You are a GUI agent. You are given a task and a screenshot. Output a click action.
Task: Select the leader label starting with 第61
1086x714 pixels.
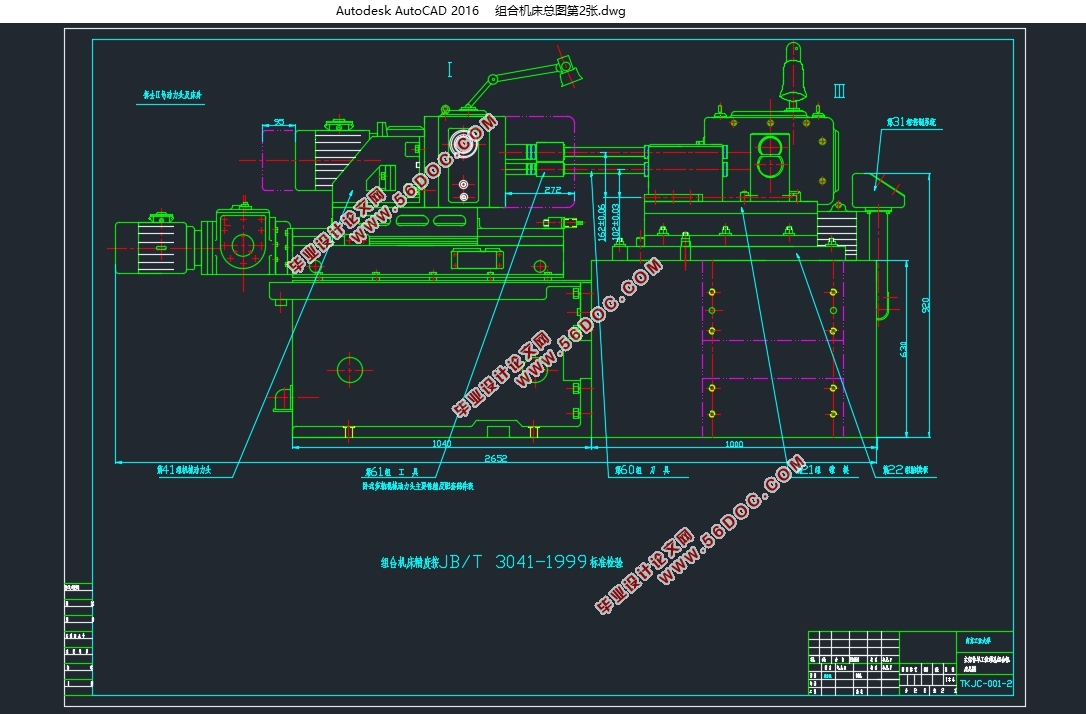(x=392, y=472)
